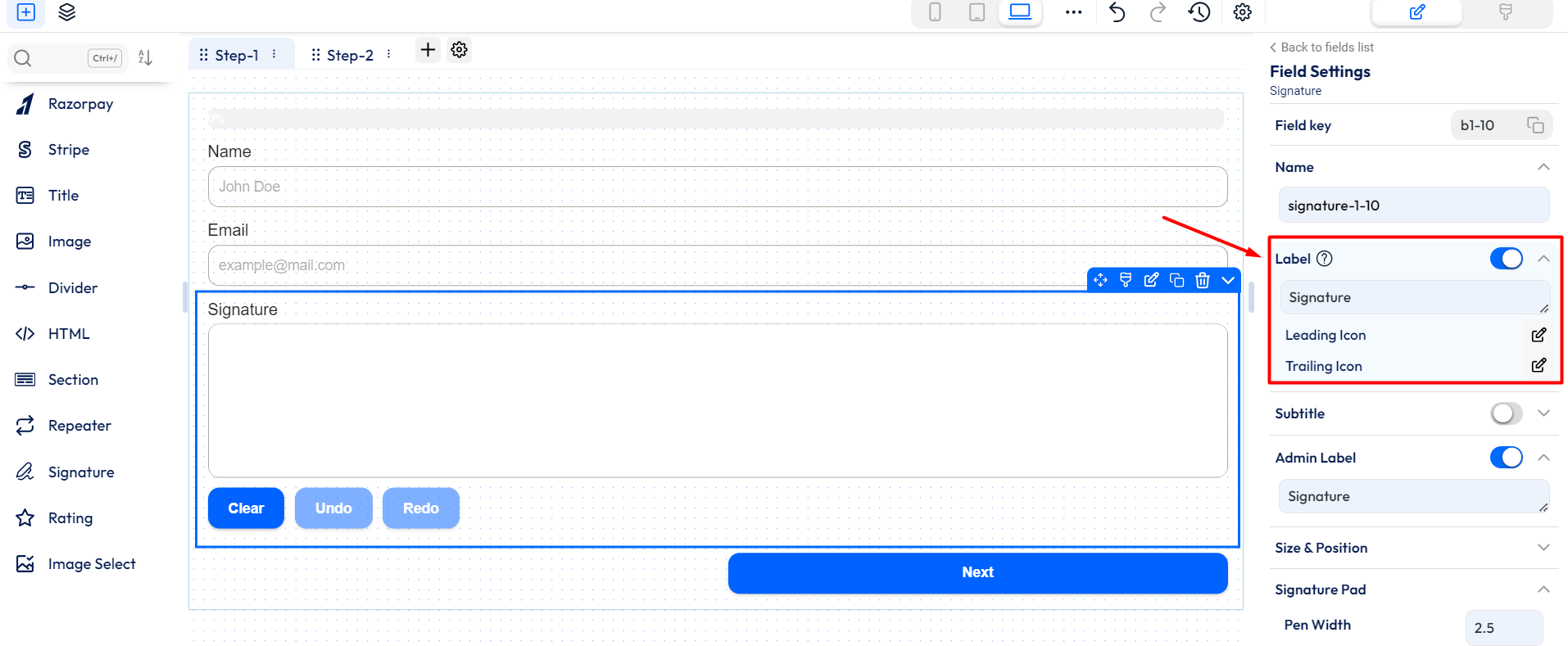Collapse the Signature Pad section
This screenshot has width=1568, height=646.
point(1543,590)
